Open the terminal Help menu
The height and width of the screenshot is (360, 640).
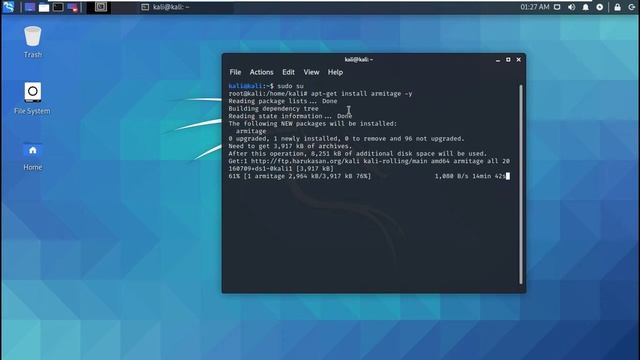tap(335, 72)
